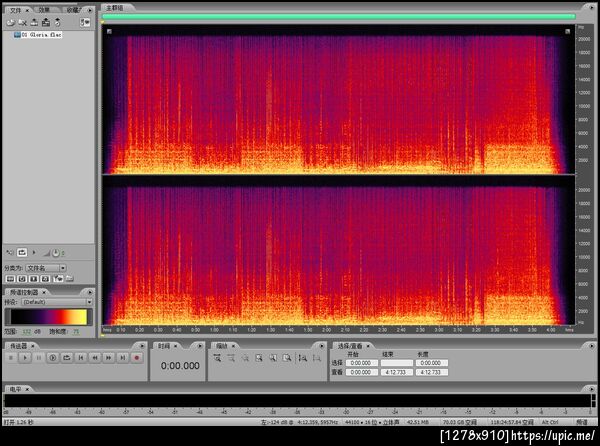The height and width of the screenshot is (446, 600).
Task: Open the Time panel flyout menu arrow
Action: (x=200, y=346)
